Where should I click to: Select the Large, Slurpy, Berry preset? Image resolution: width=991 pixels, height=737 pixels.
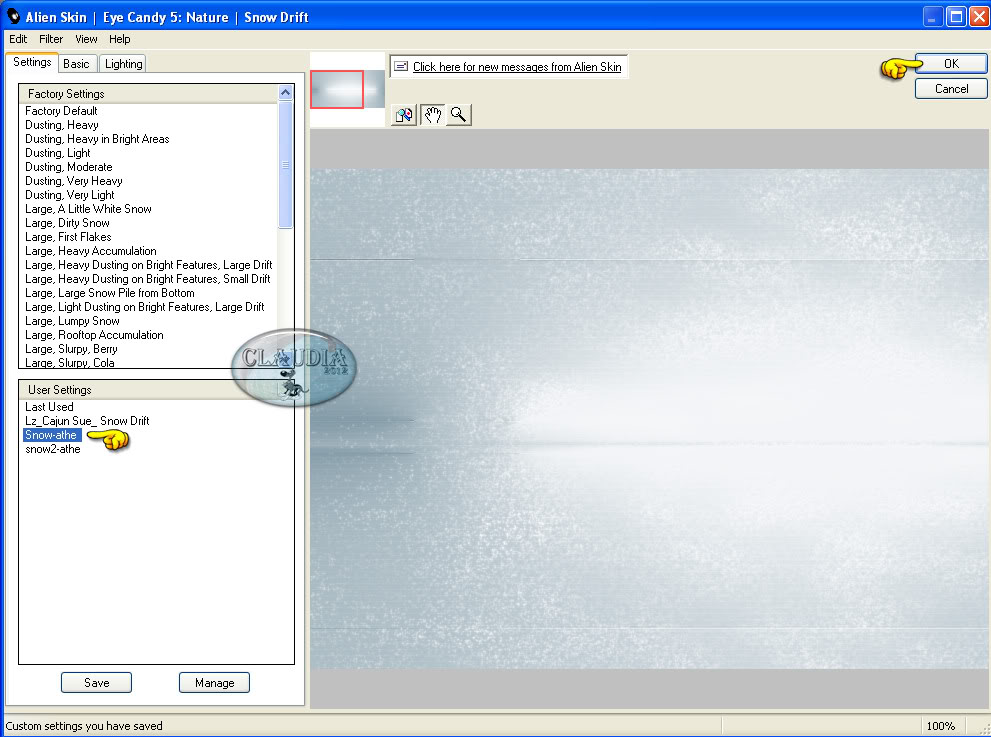point(71,348)
